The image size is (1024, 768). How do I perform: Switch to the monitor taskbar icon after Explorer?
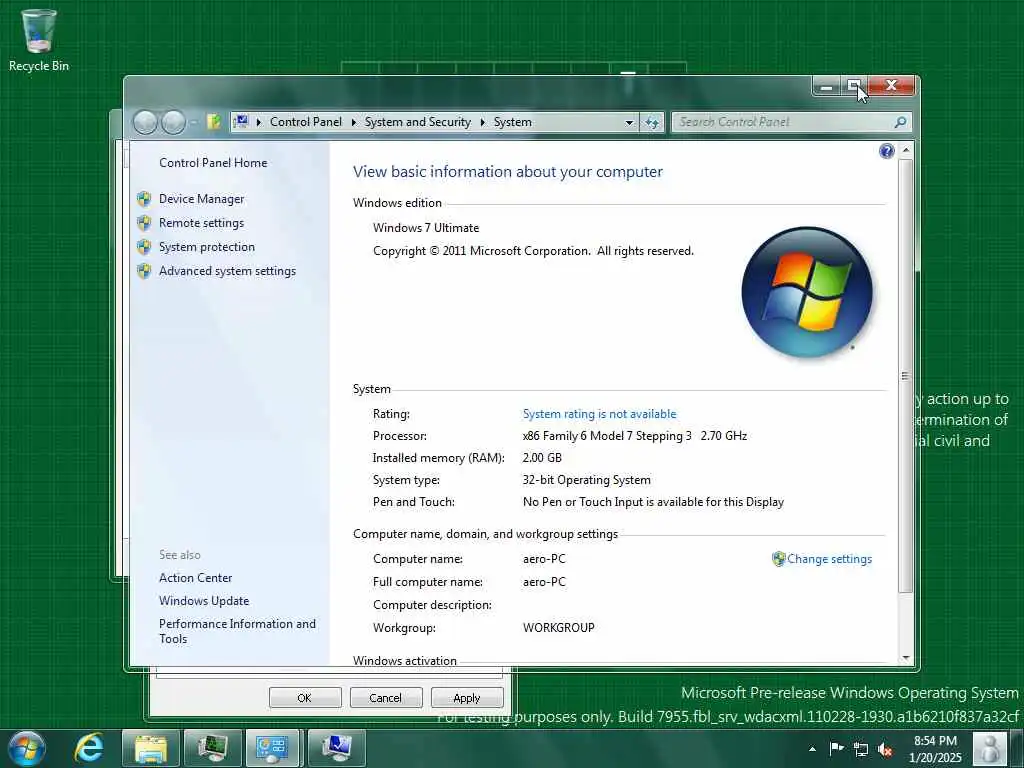point(212,748)
